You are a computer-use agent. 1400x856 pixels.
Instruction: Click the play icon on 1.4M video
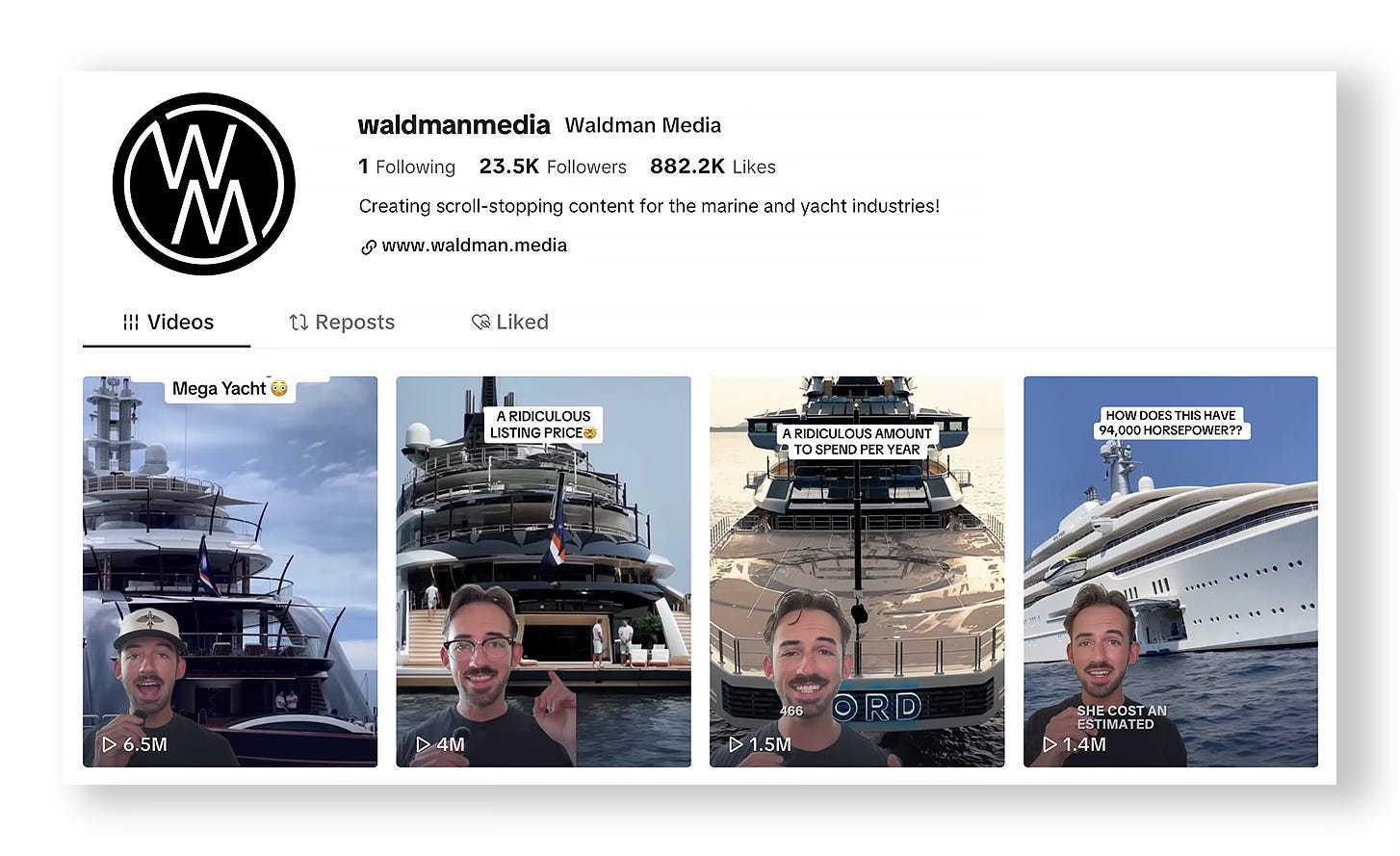[1050, 744]
